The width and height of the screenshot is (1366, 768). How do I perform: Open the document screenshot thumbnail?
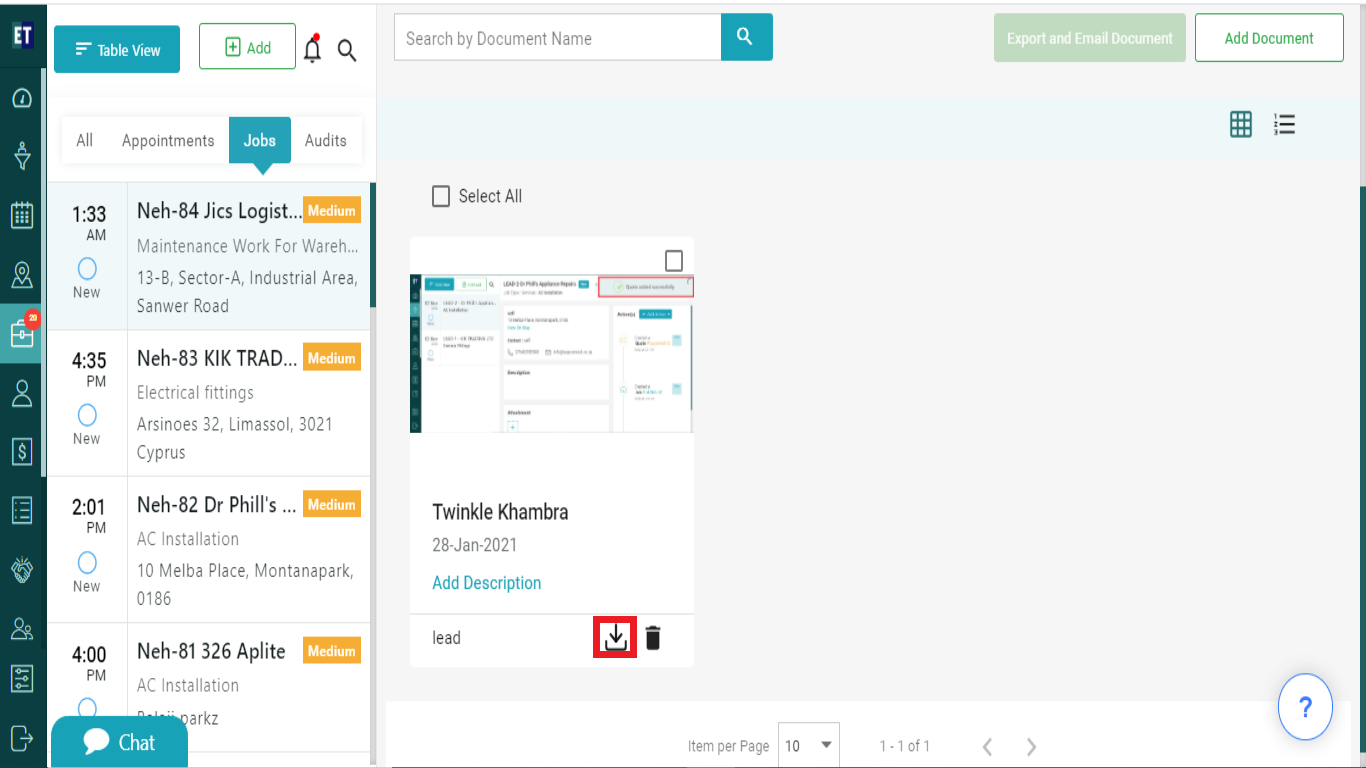pos(552,353)
